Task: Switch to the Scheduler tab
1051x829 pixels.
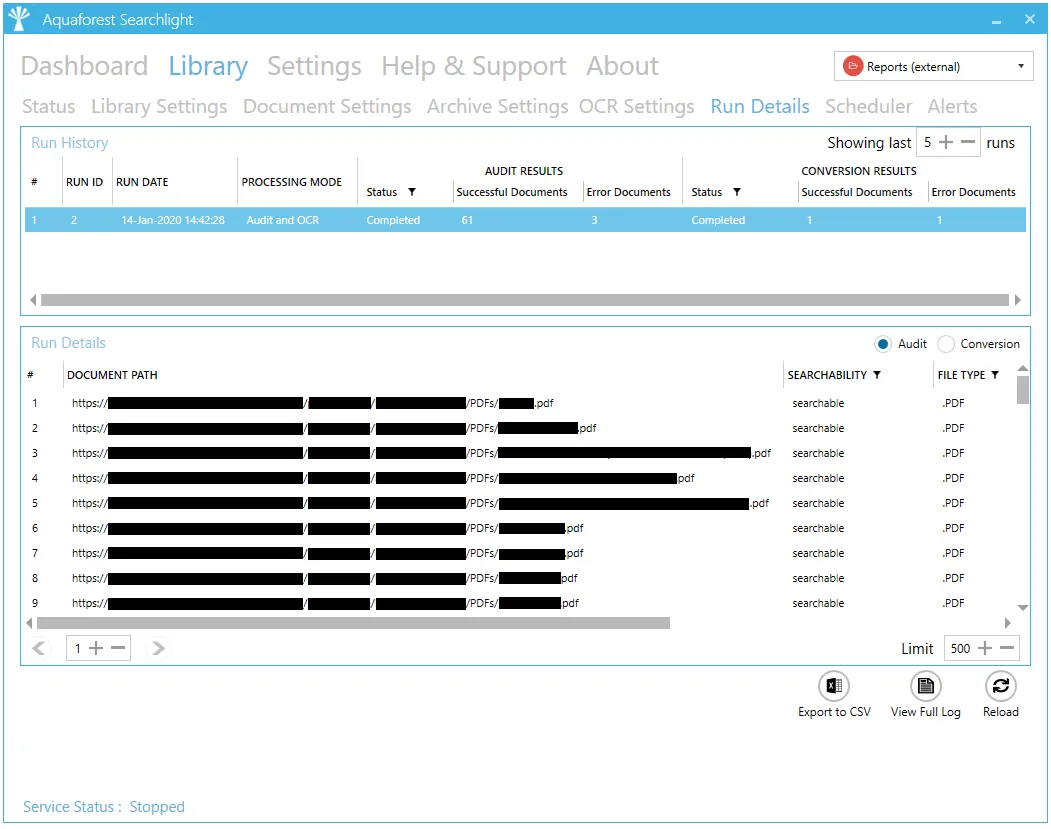Action: coord(868,106)
